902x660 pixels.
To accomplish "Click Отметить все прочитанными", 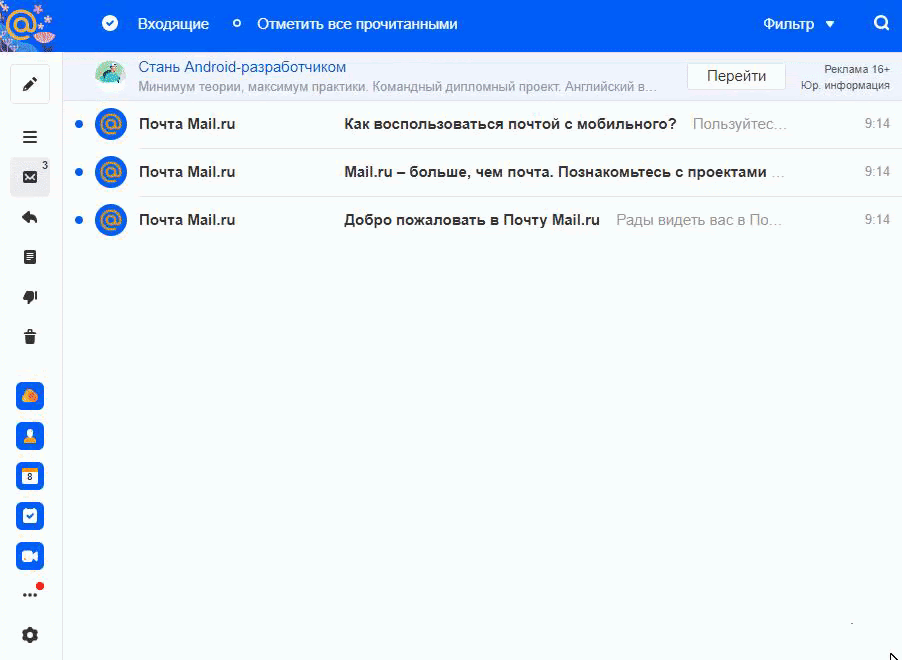I will (x=357, y=24).
